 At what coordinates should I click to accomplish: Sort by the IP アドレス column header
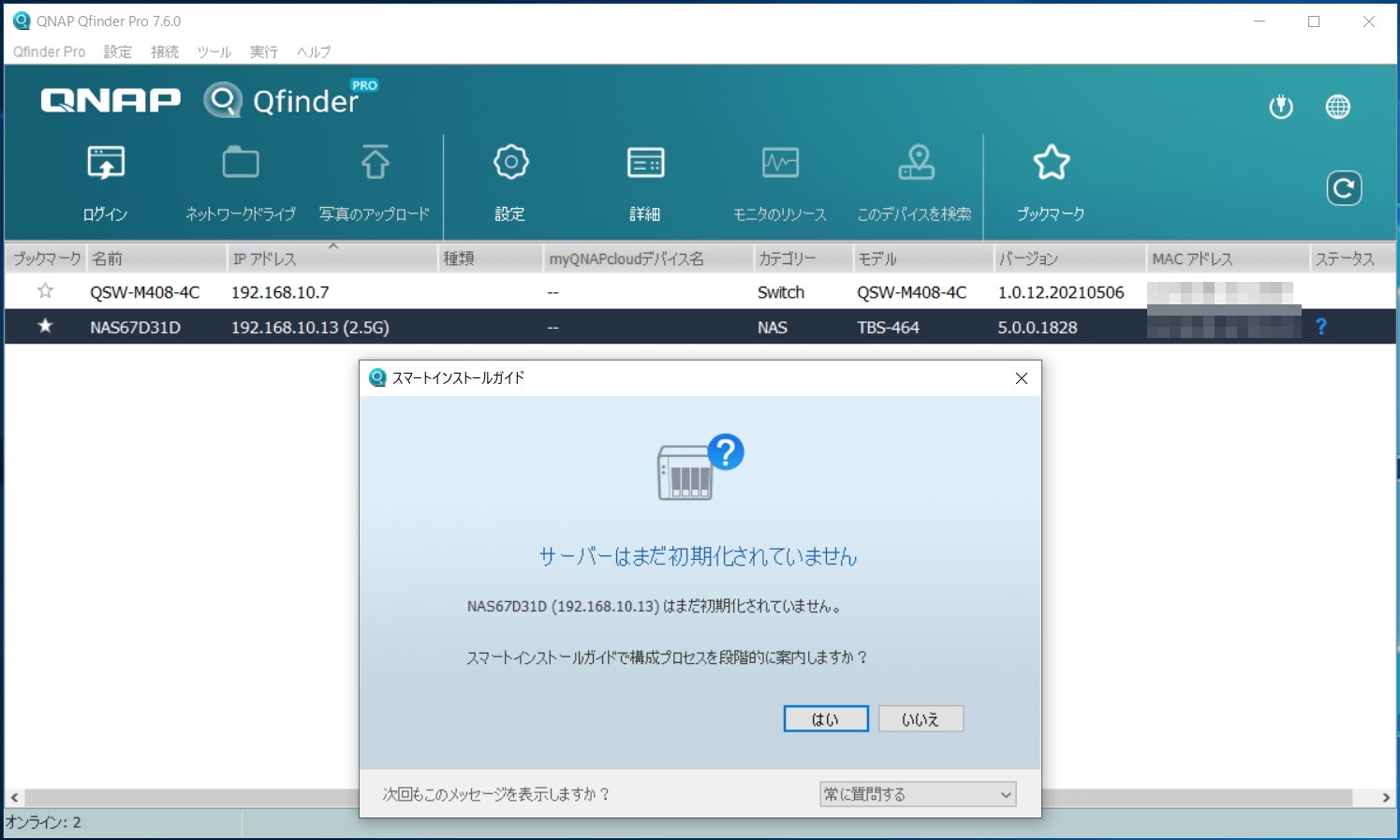[x=332, y=258]
